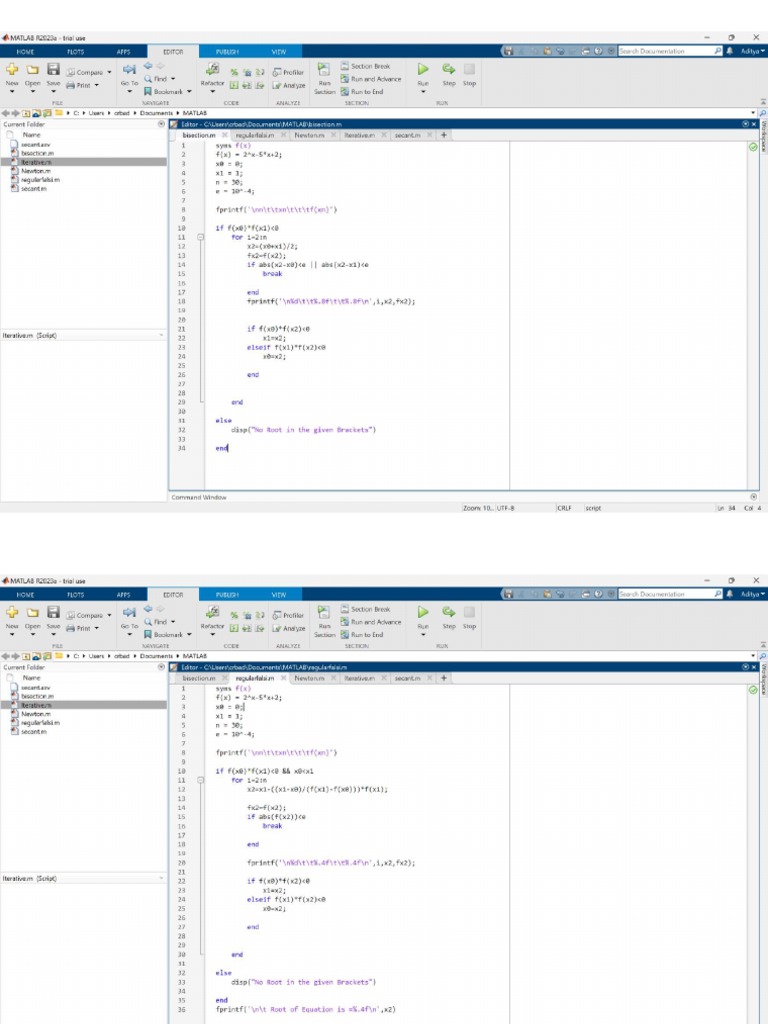Click the Open folder icon in the bottom window

point(33,614)
